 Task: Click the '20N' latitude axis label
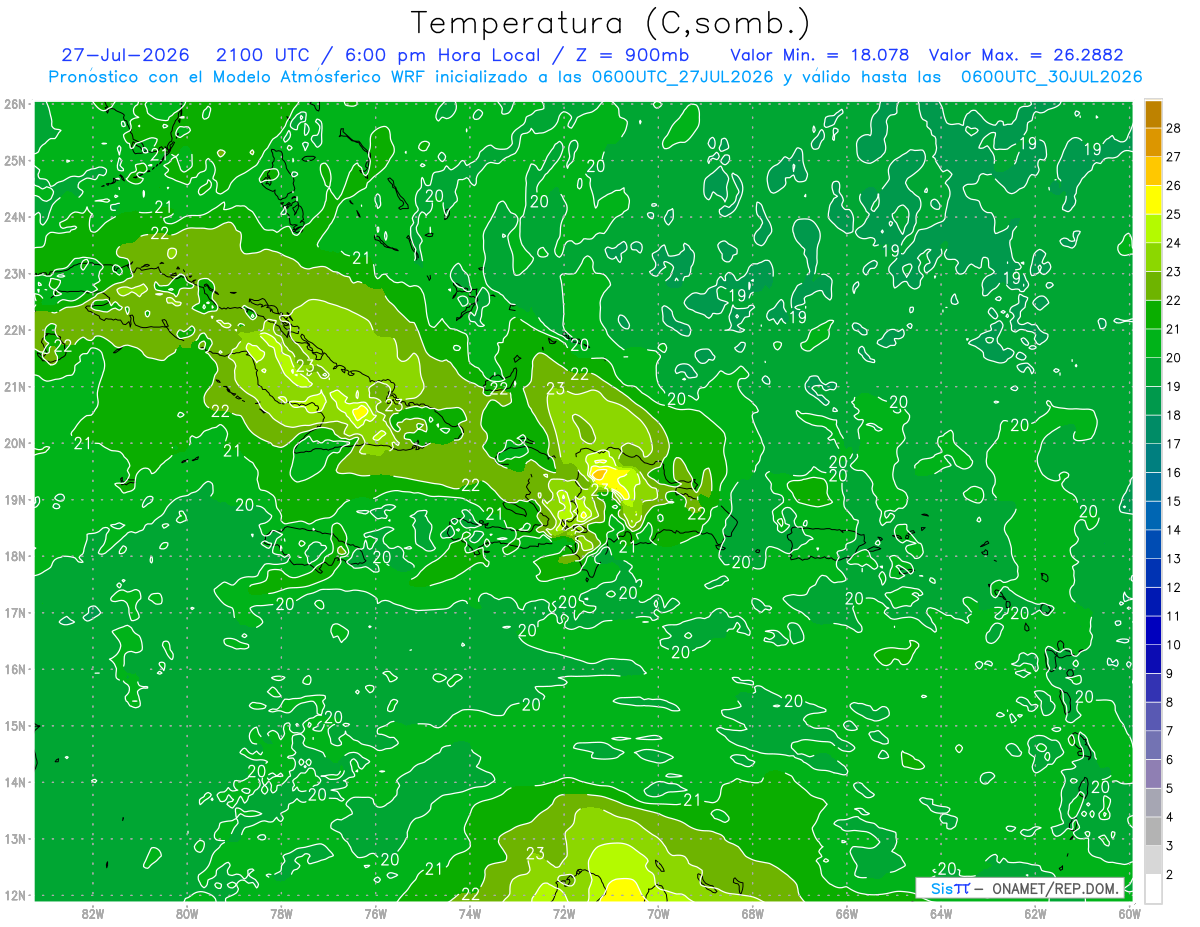point(14,443)
